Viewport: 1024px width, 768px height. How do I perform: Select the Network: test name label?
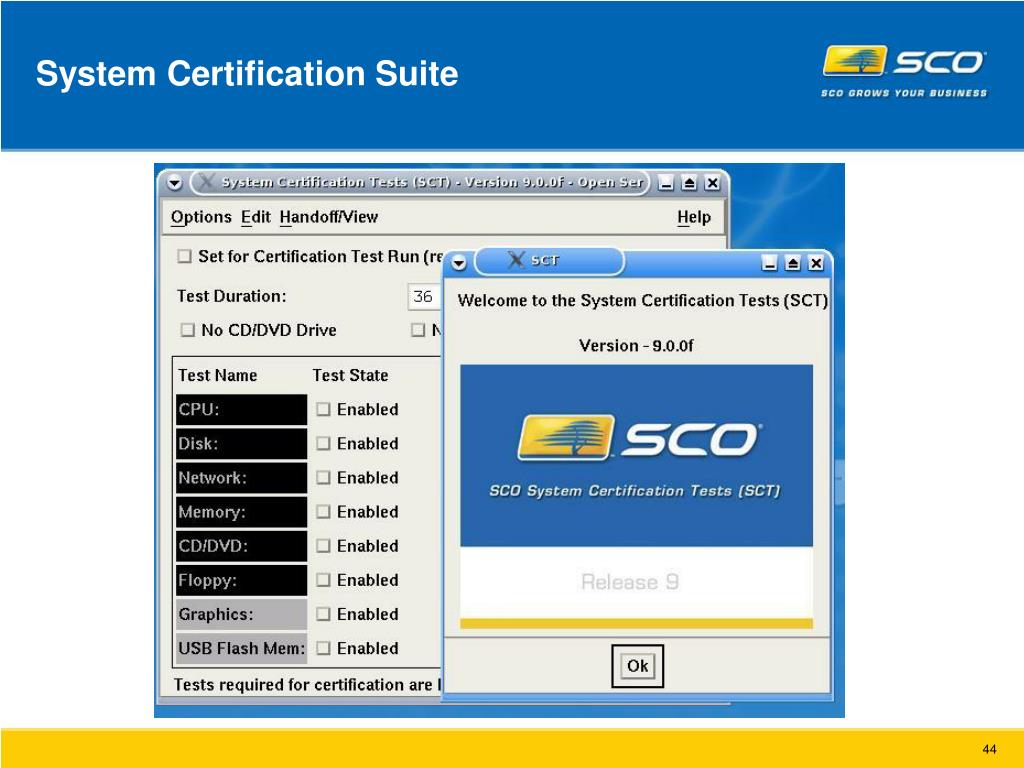pyautogui.click(x=241, y=477)
